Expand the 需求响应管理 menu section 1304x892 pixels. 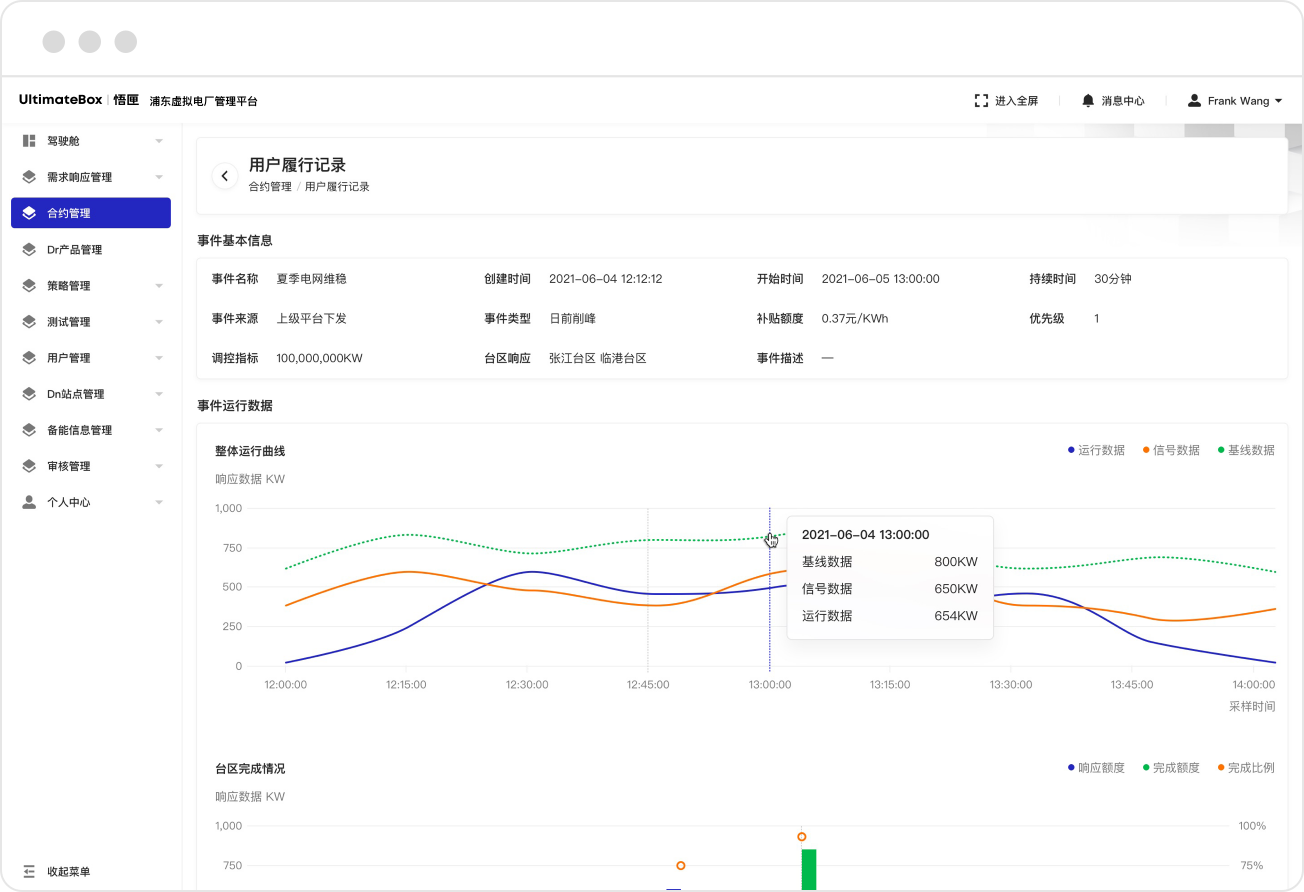30,177
